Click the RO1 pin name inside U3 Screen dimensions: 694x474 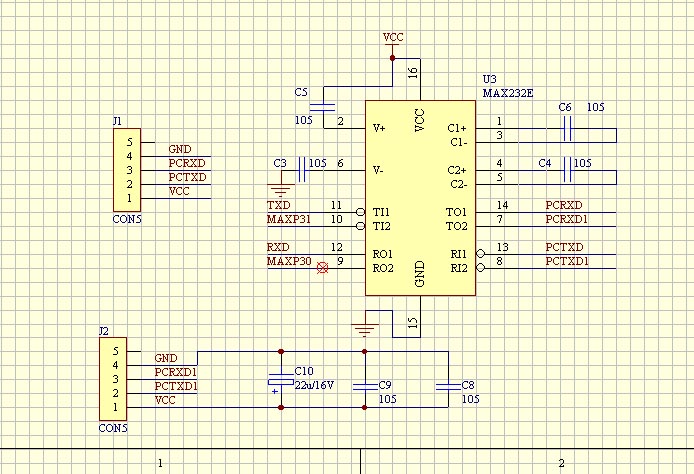coord(383,254)
